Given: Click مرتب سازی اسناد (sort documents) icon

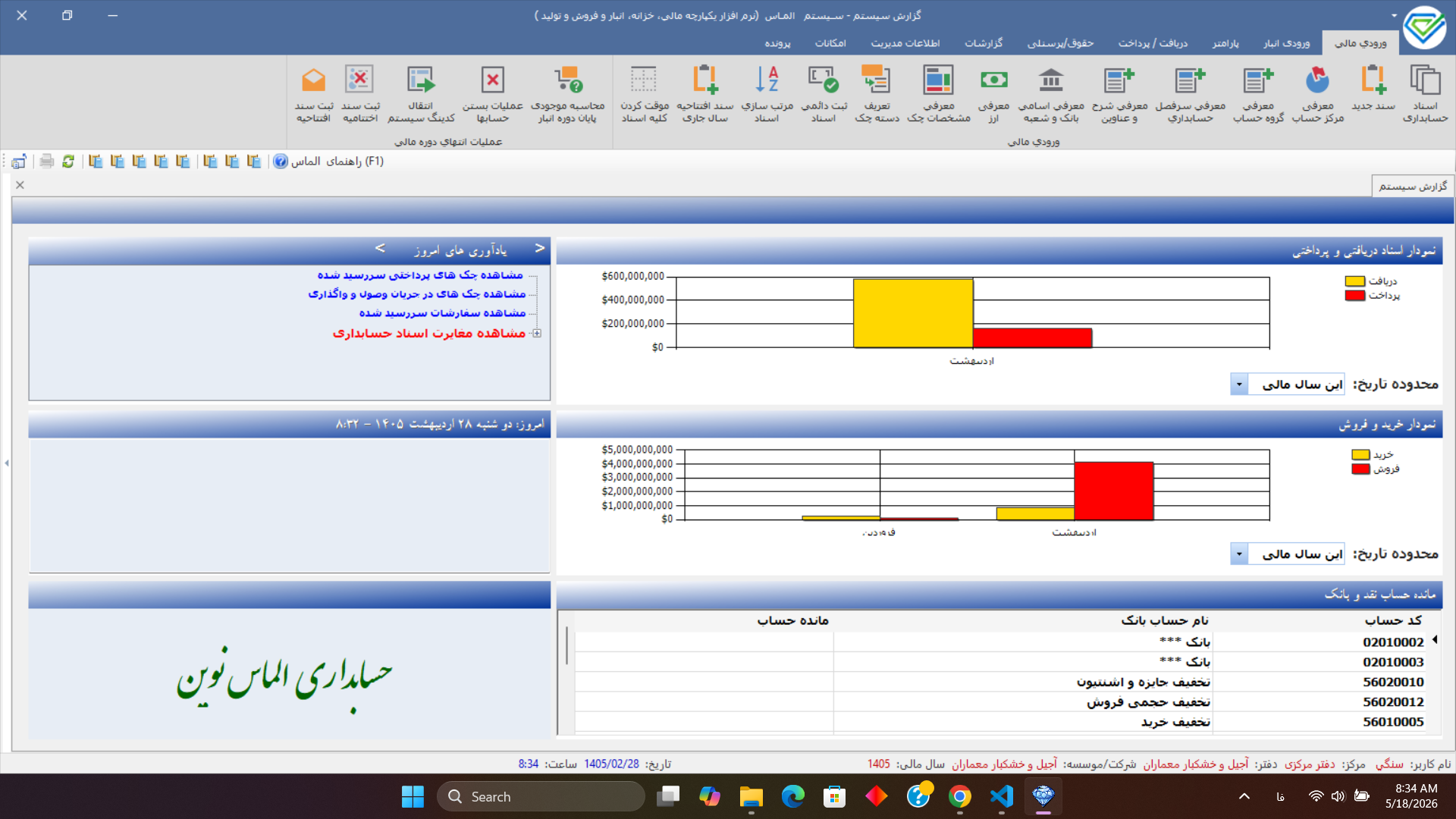Looking at the screenshot, I should tap(767, 93).
